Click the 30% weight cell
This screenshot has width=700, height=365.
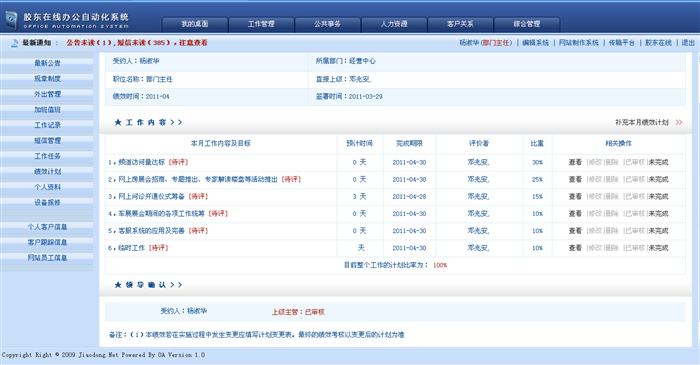coord(538,162)
